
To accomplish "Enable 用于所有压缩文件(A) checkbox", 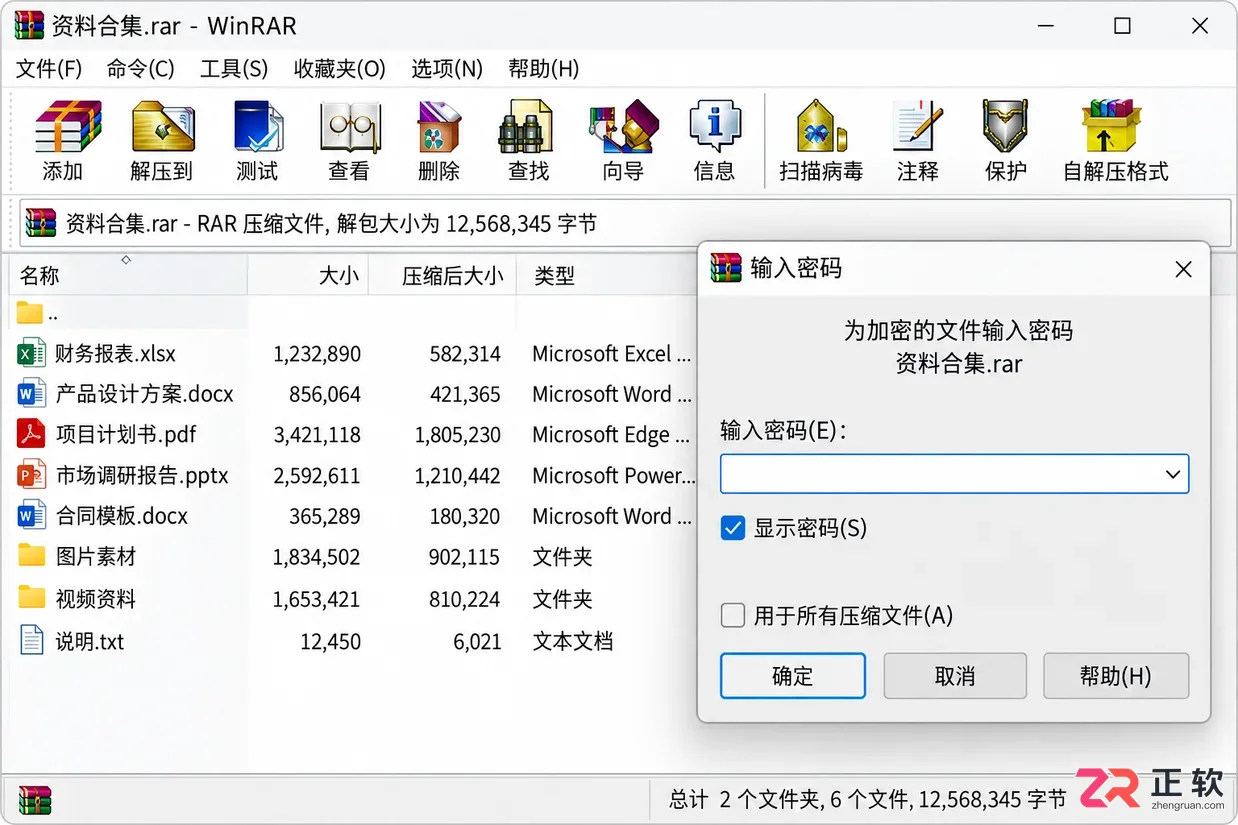I will pos(733,615).
